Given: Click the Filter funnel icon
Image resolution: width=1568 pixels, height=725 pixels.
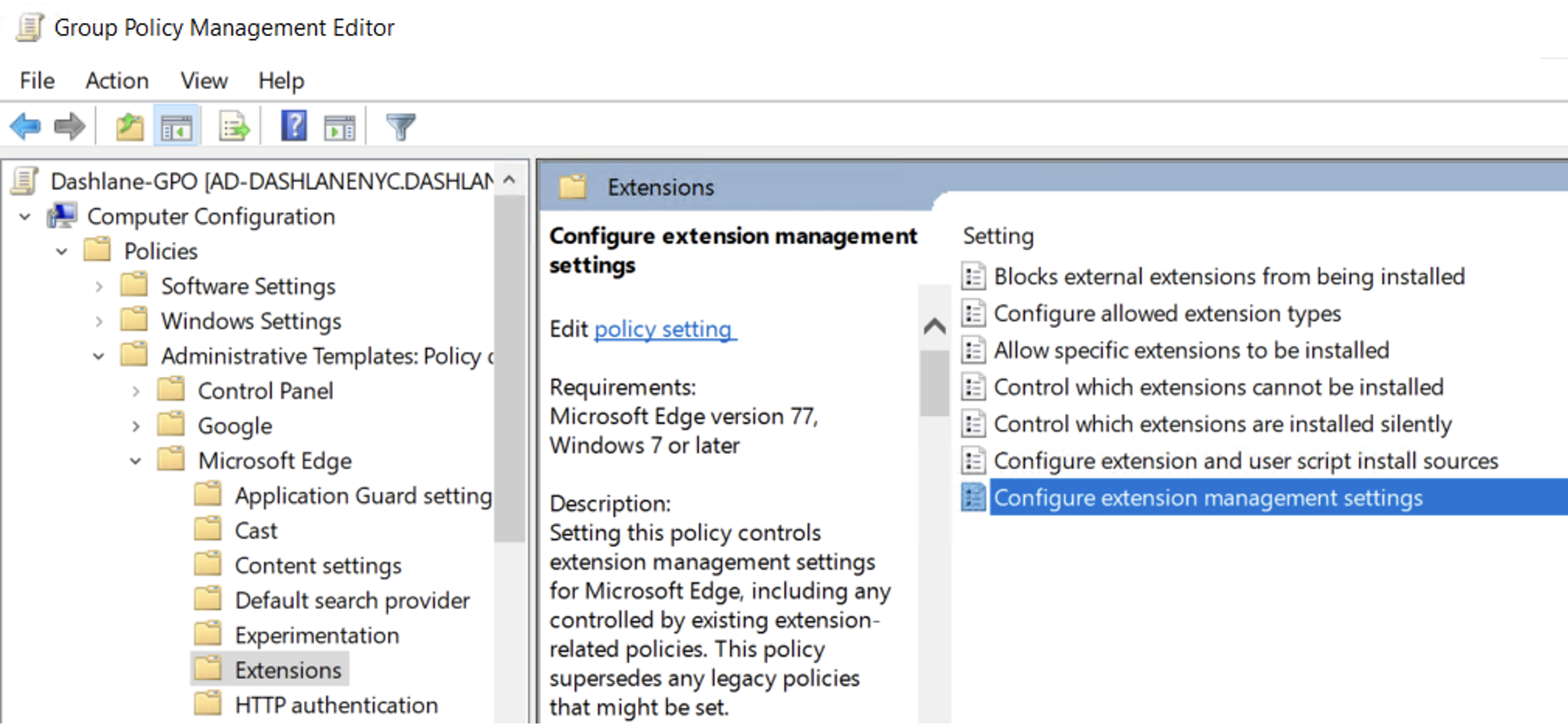Looking at the screenshot, I should point(400,126).
